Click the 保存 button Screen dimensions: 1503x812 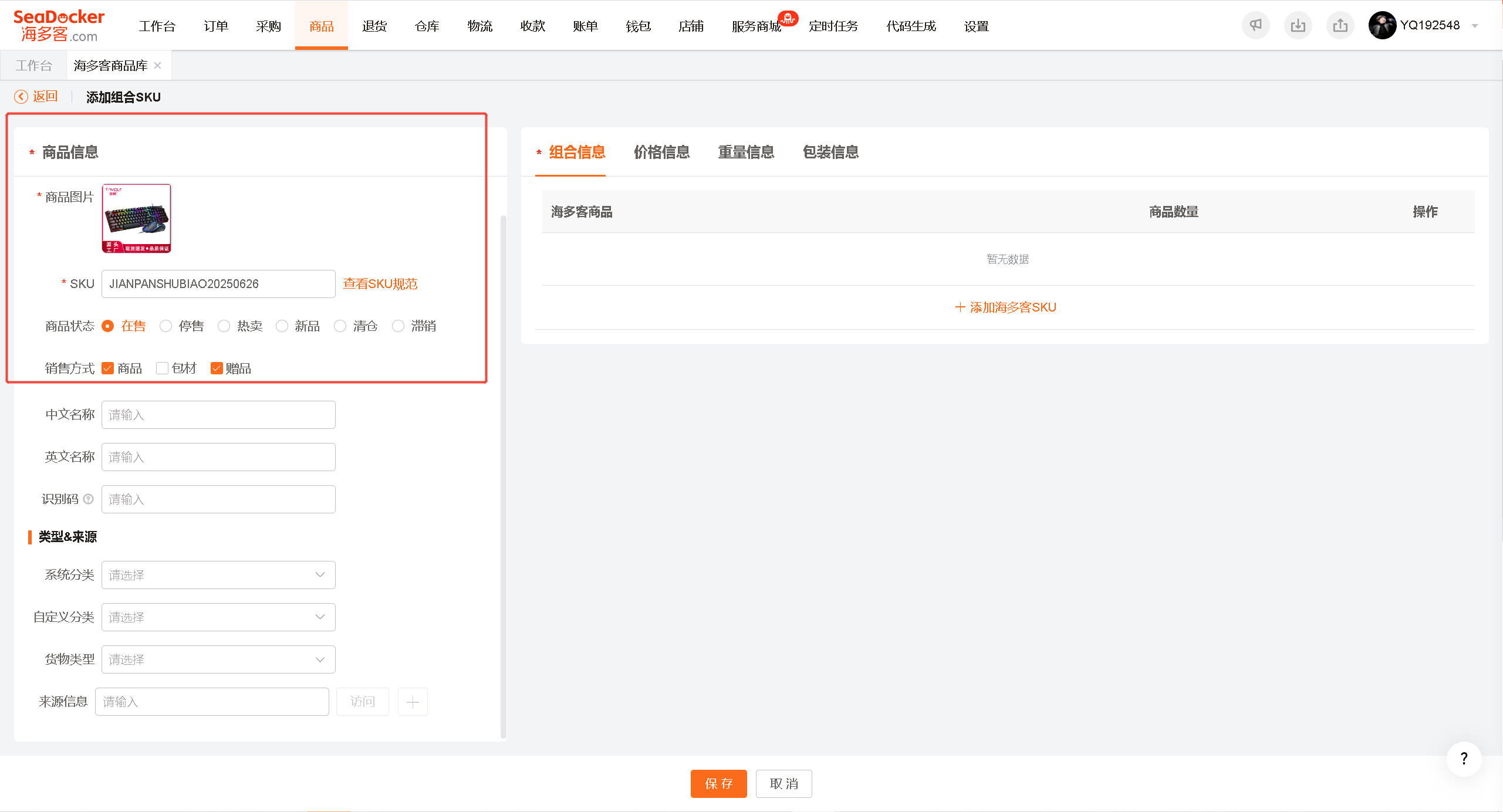tap(719, 784)
